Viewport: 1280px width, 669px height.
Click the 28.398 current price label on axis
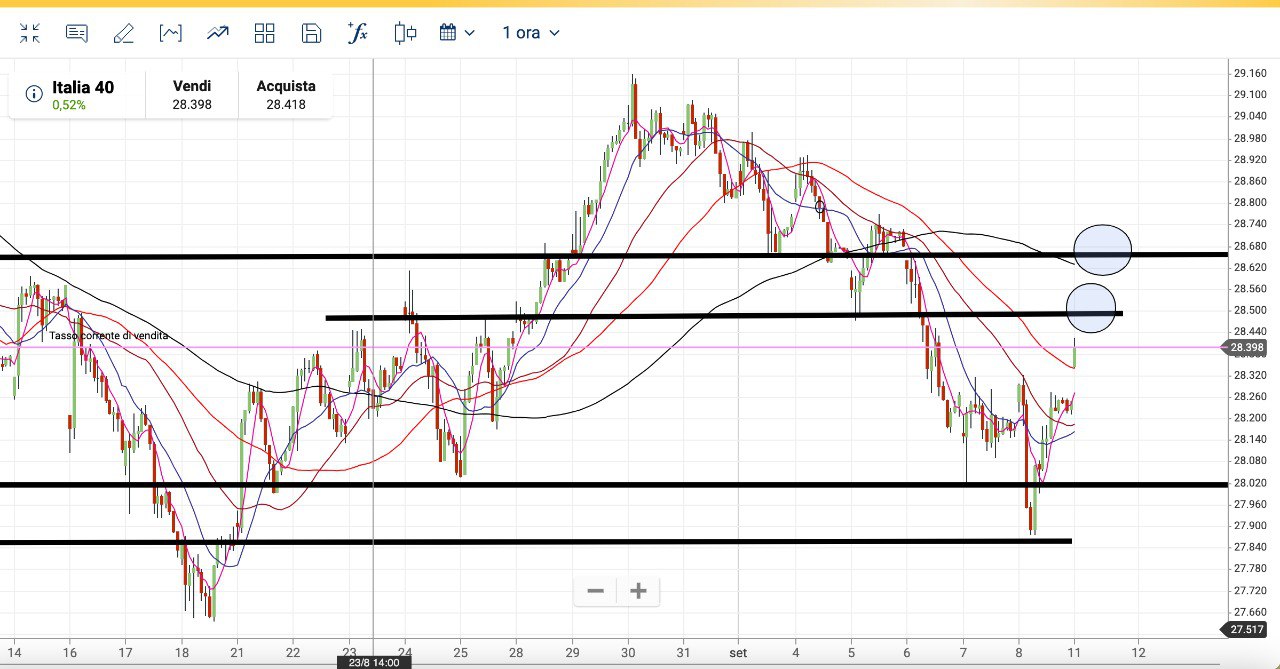point(1246,348)
